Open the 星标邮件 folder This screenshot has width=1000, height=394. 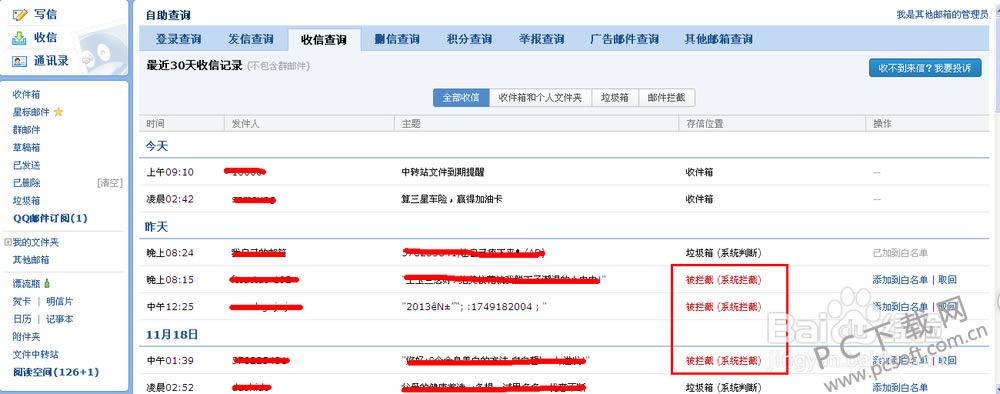[x=31, y=112]
